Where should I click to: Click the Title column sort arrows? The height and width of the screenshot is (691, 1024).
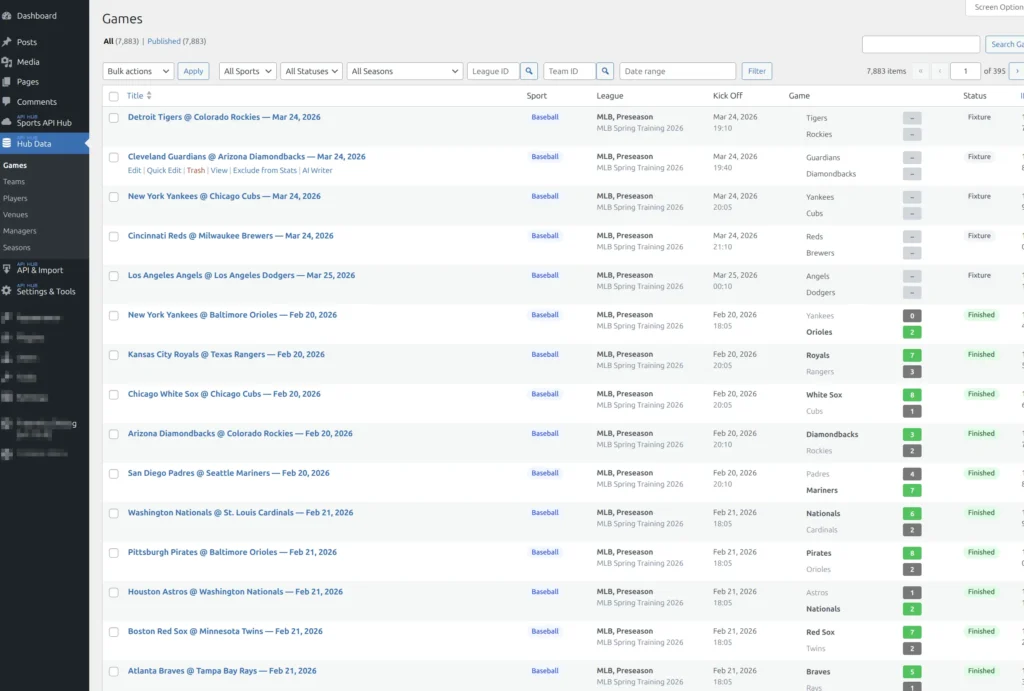pyautogui.click(x=149, y=95)
